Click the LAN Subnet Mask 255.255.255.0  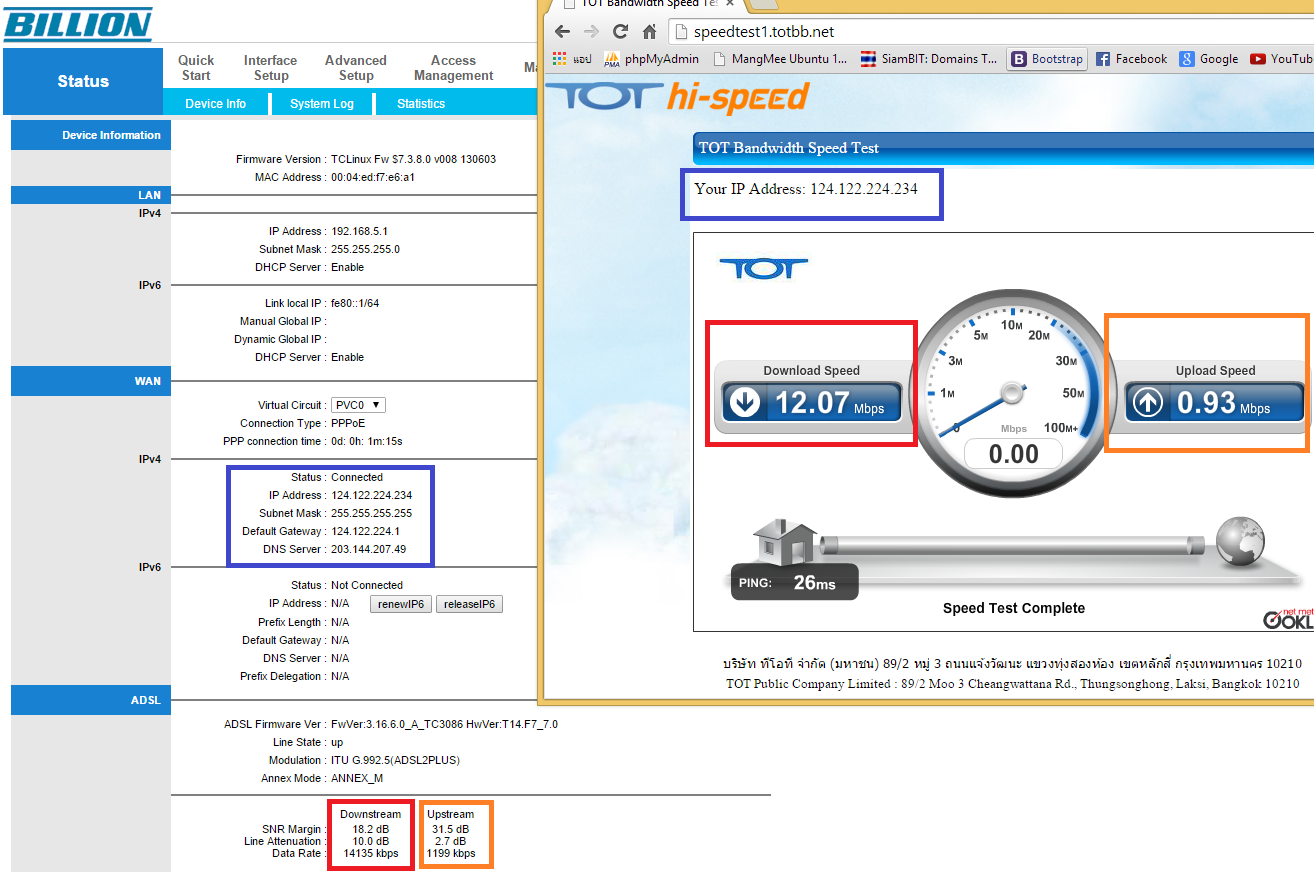(x=365, y=249)
